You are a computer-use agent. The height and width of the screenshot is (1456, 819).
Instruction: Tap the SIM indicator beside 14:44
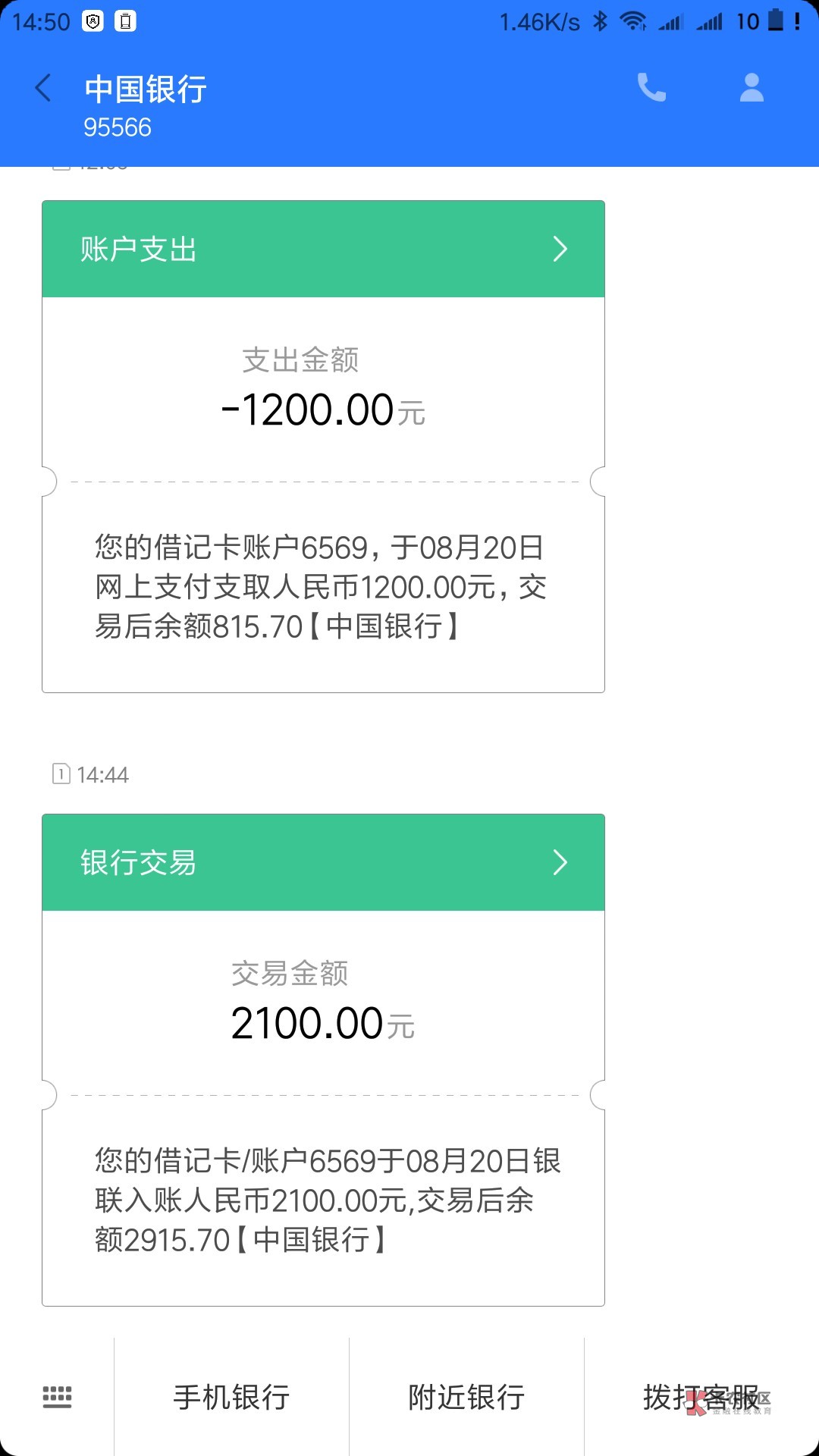[x=61, y=774]
